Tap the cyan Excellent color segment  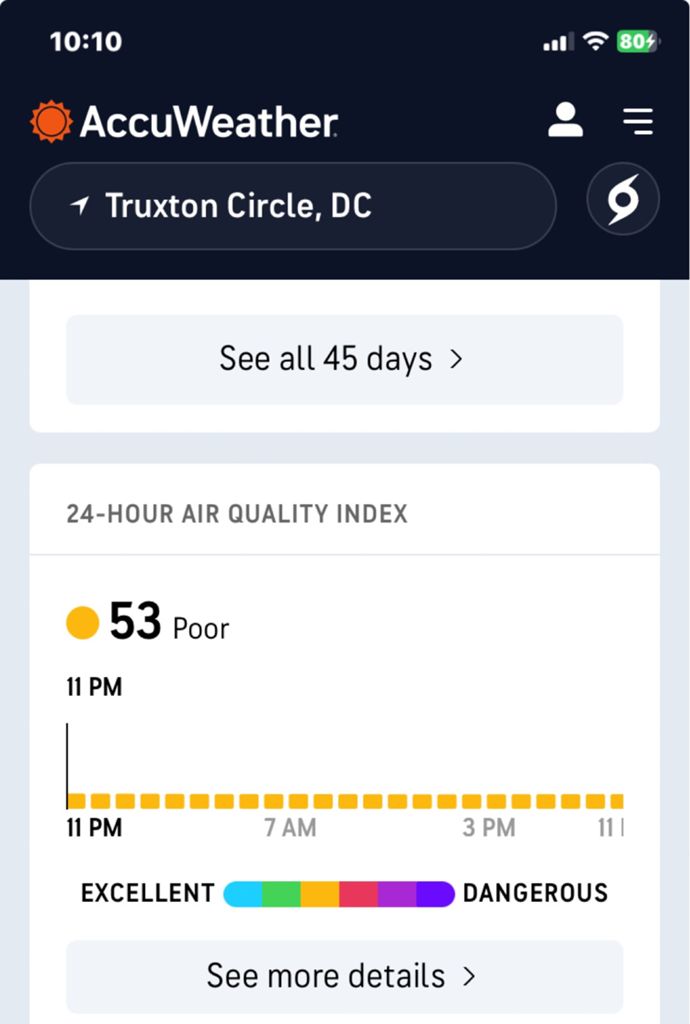tap(243, 893)
